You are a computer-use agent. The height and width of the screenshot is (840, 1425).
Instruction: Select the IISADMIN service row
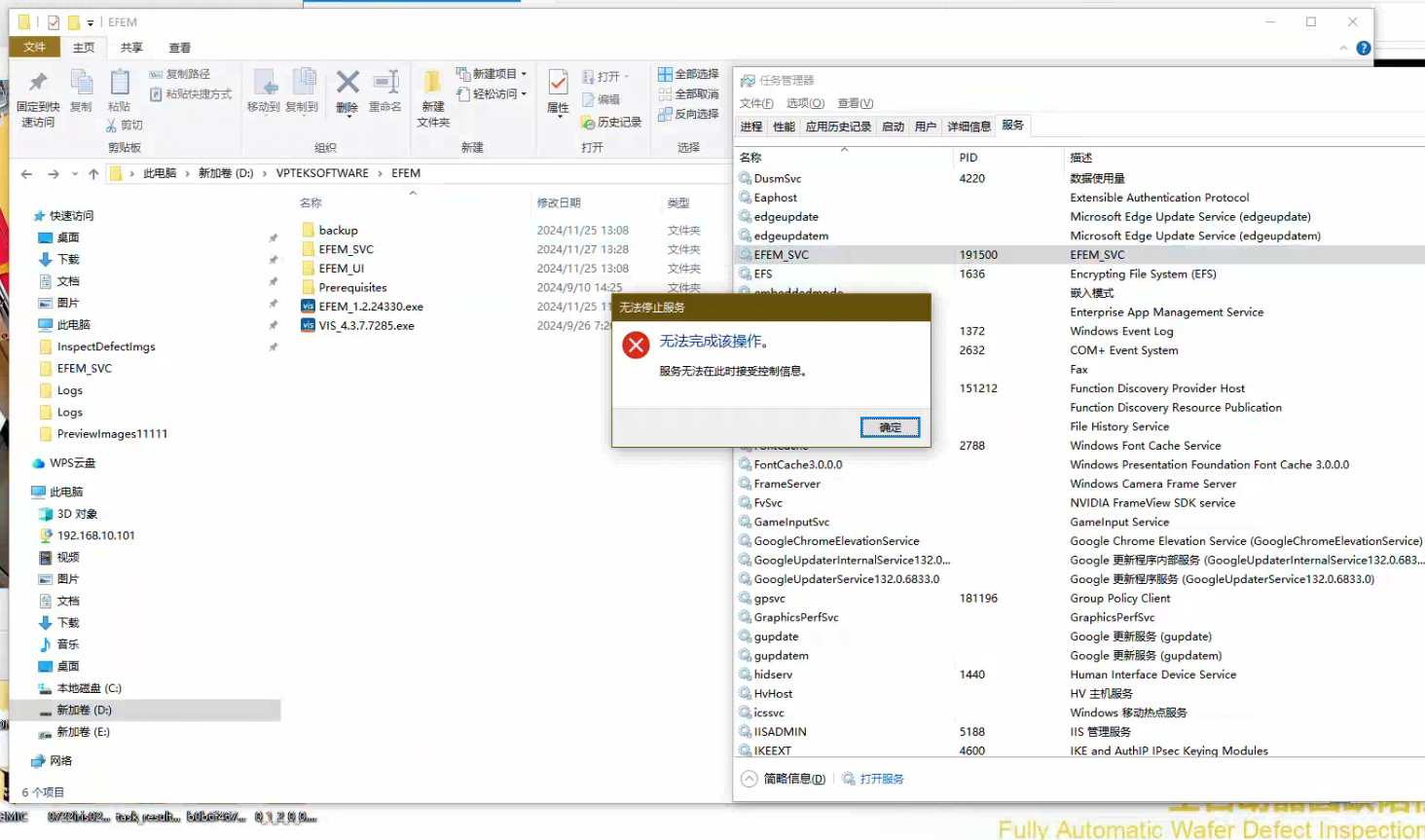[x=1080, y=732]
